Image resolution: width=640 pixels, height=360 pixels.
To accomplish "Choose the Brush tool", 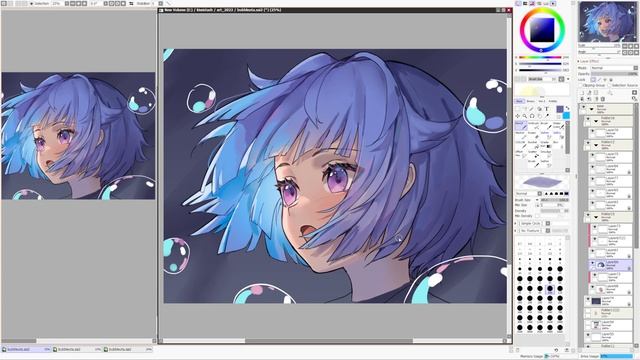I will [x=546, y=125].
